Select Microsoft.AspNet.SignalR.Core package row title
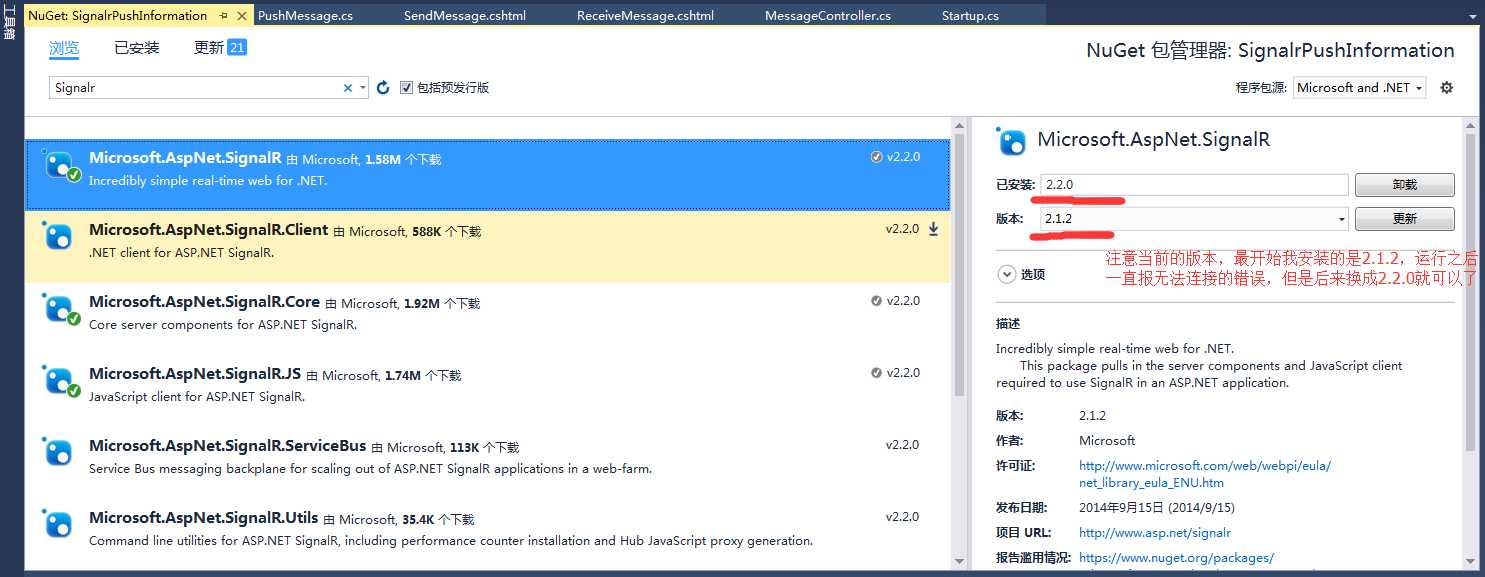This screenshot has height=577, width=1485. point(204,302)
